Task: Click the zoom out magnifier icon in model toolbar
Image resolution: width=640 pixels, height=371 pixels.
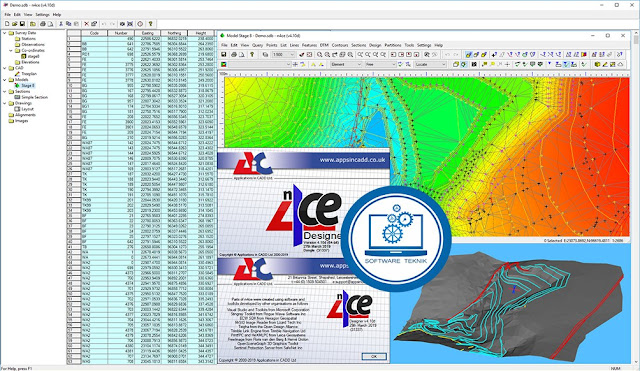Action: [x=327, y=54]
